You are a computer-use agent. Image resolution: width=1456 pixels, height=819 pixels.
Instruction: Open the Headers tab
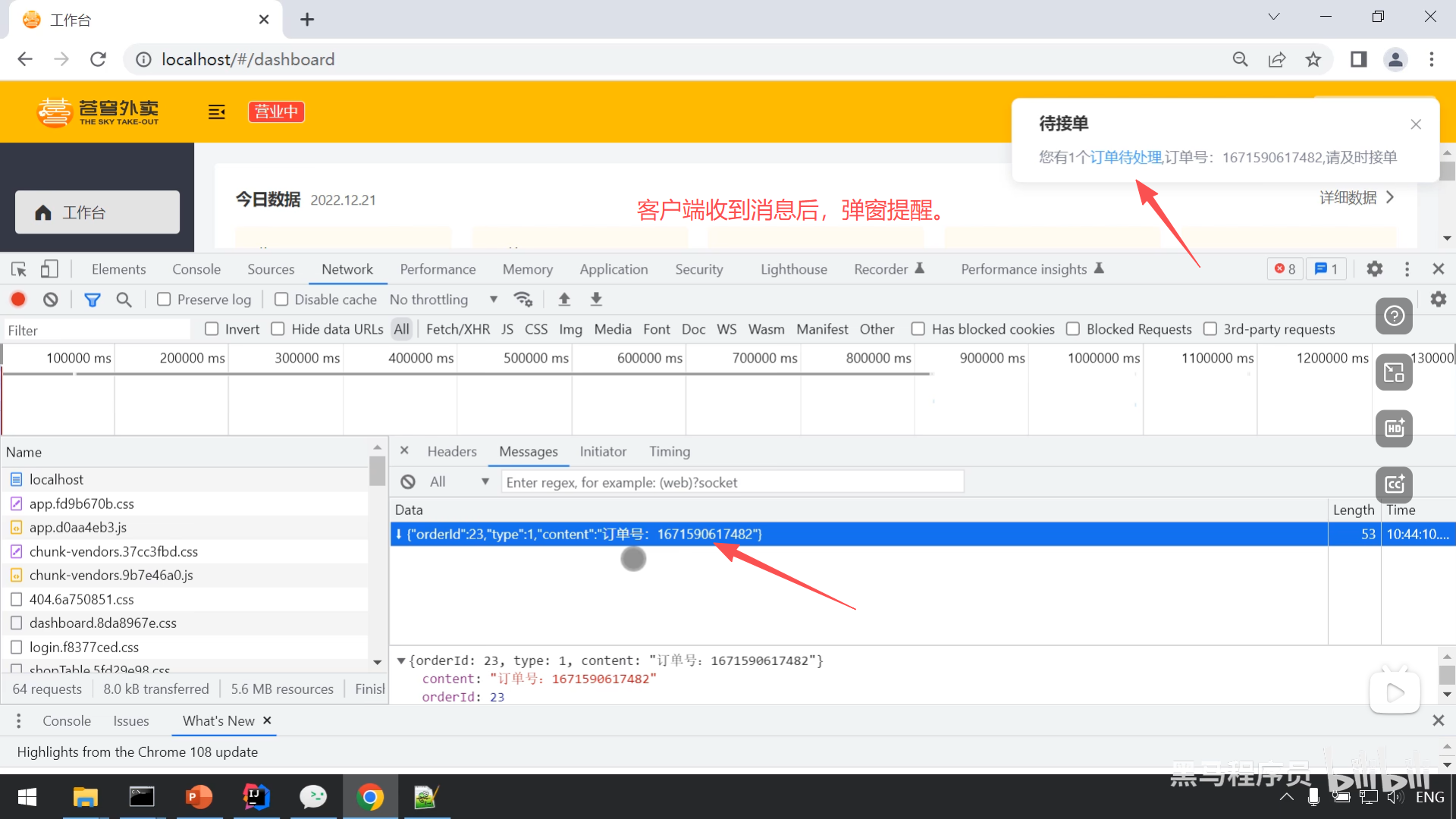451,452
